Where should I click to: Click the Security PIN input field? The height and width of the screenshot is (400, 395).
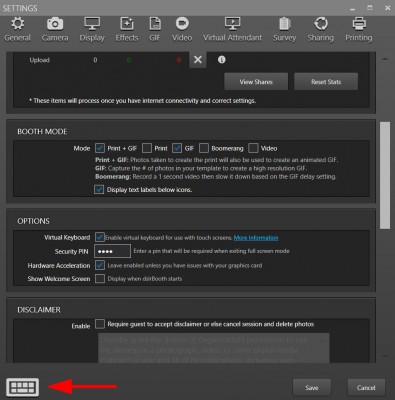(112, 251)
